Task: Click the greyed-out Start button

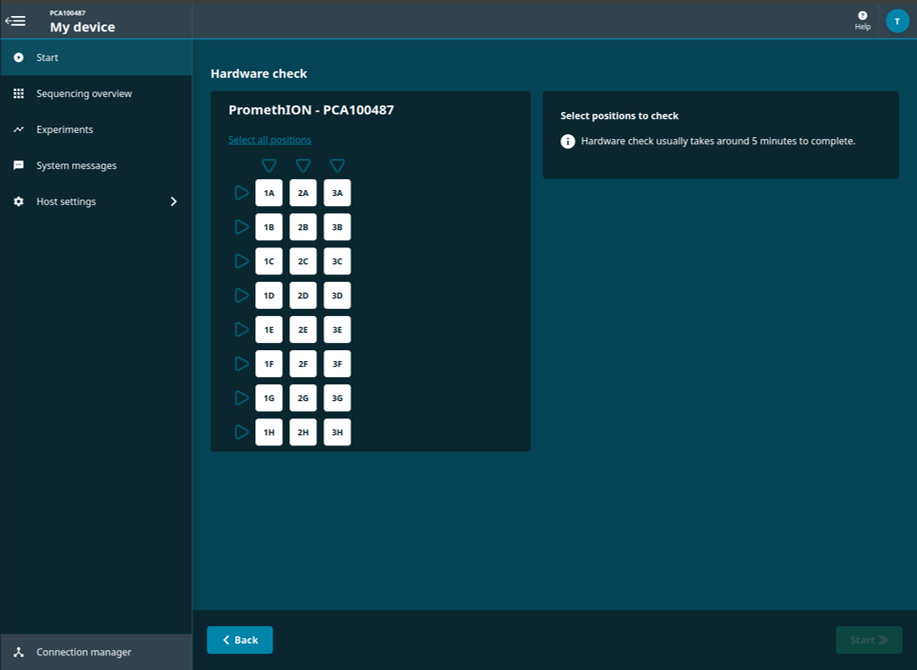Action: click(869, 640)
